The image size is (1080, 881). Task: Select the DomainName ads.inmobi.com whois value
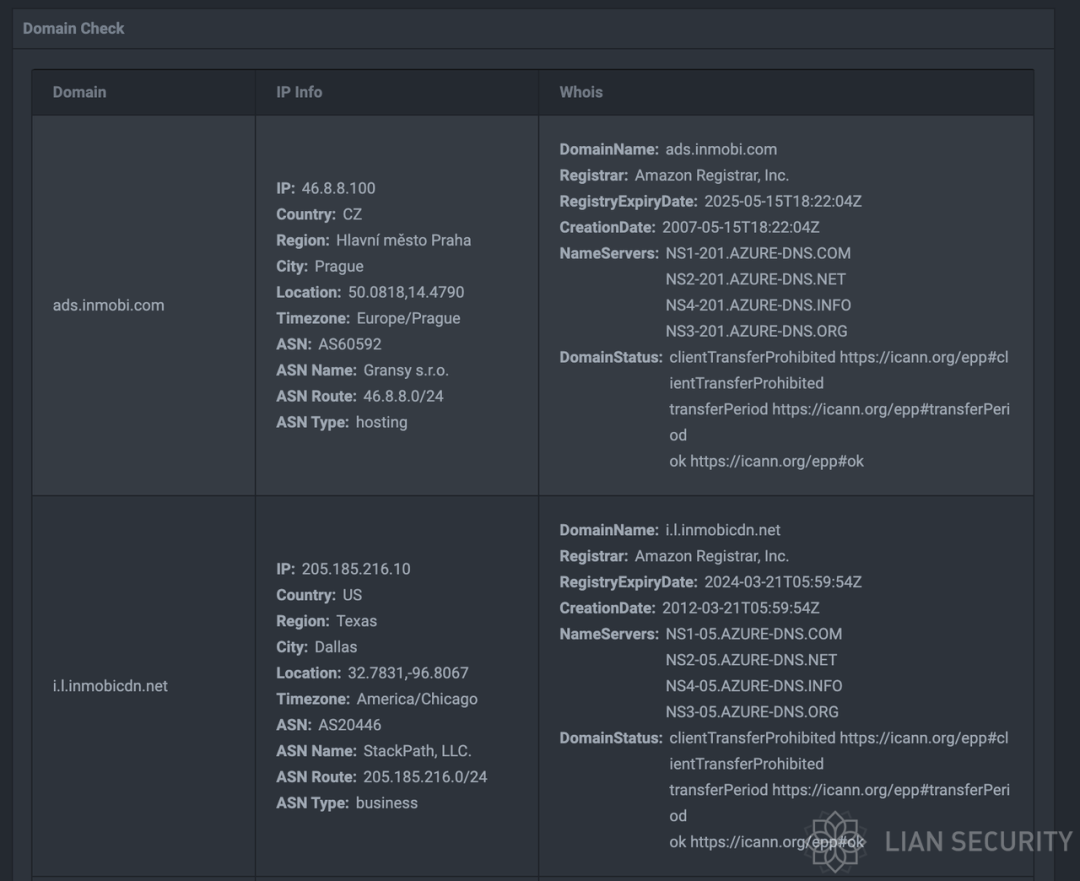click(720, 149)
